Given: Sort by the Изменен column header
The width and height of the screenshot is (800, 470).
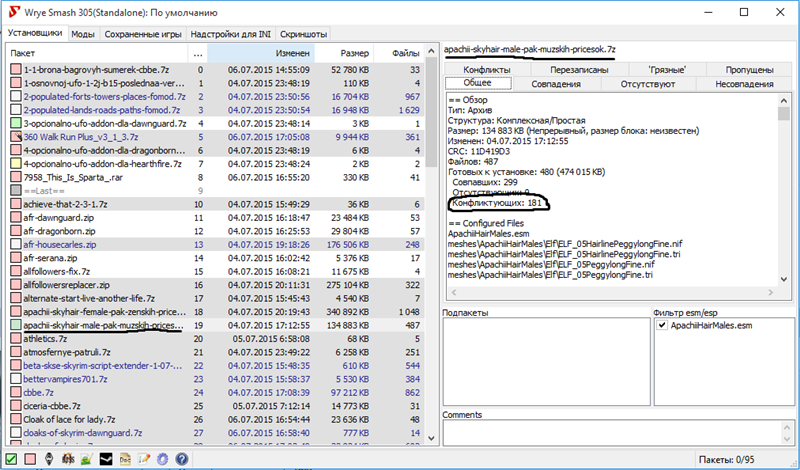Looking at the screenshot, I should [x=261, y=53].
